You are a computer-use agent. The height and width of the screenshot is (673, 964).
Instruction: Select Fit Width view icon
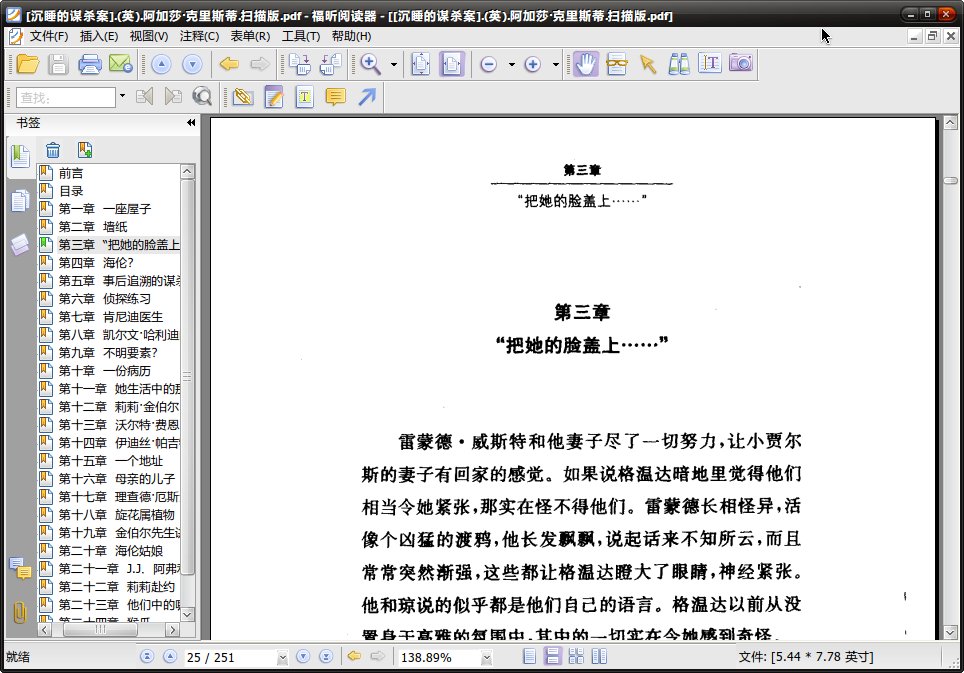coord(452,64)
